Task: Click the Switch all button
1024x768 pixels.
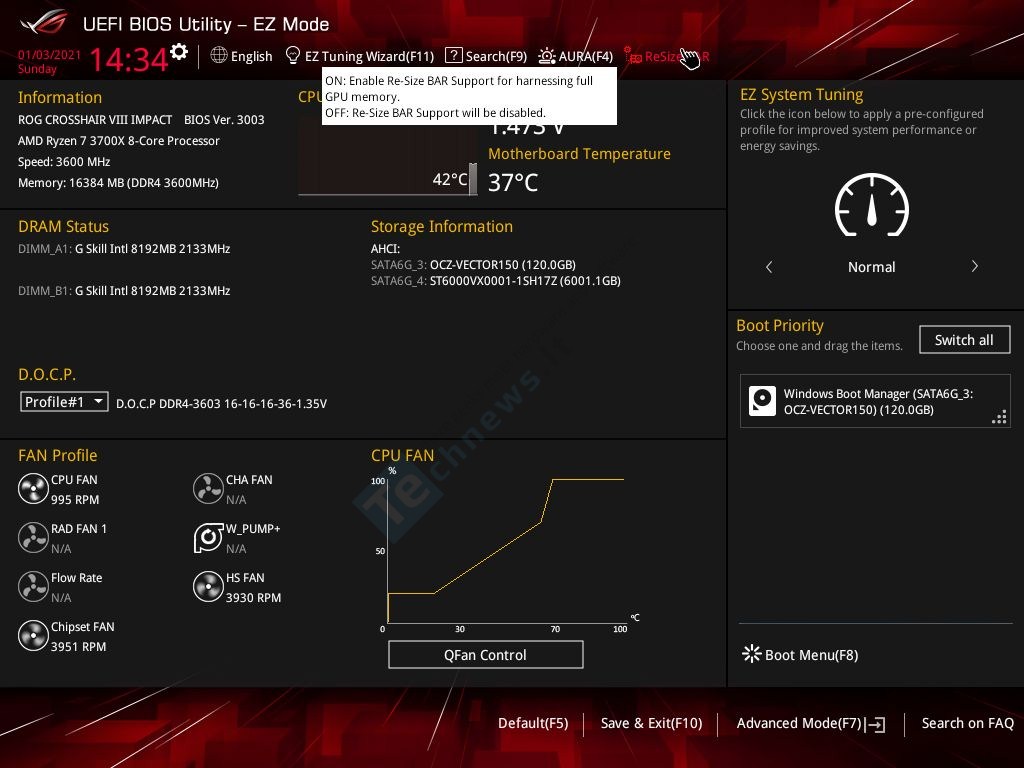Action: [964, 340]
